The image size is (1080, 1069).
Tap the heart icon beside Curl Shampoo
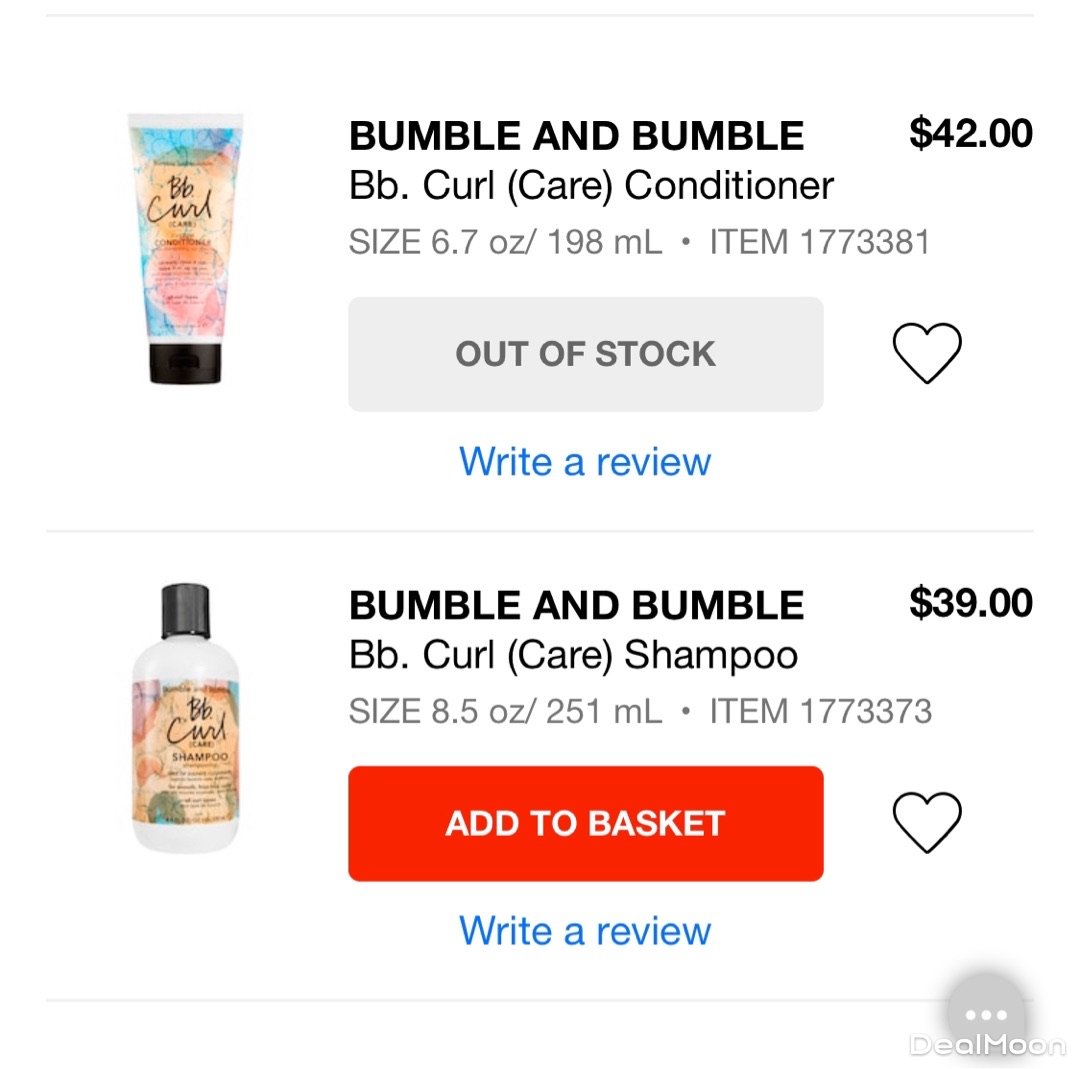[x=926, y=822]
